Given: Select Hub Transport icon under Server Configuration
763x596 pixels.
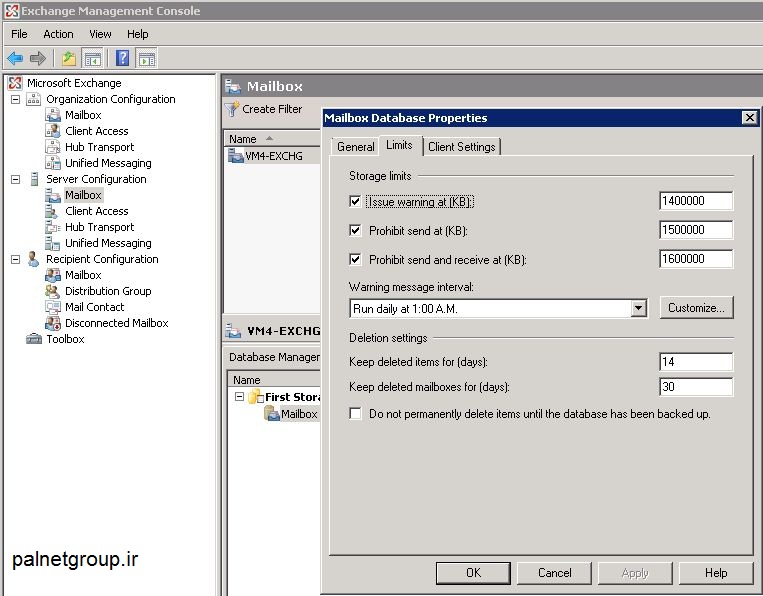Looking at the screenshot, I should (53, 227).
